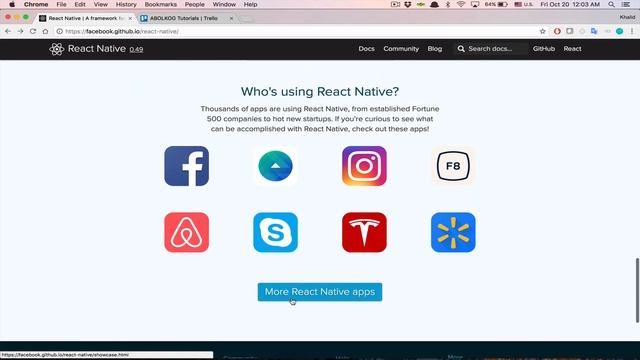
Task: Open the U.S. input source menu
Action: 524,4
